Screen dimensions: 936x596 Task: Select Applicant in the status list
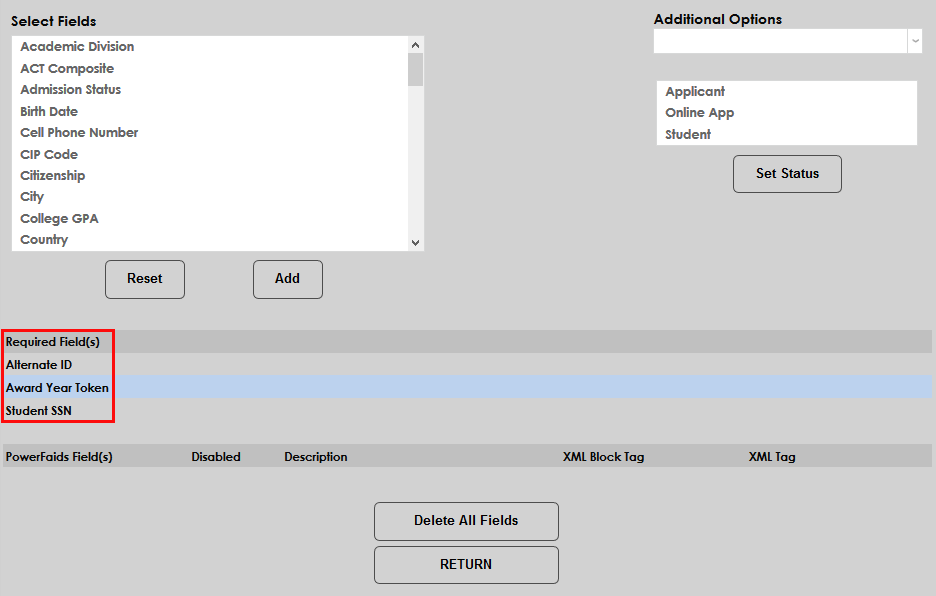(x=694, y=91)
